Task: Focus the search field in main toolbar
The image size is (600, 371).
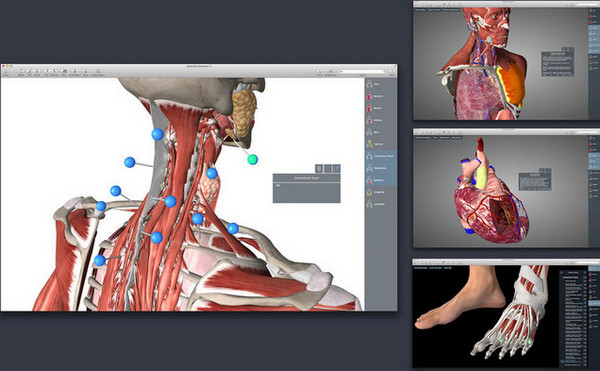Action: pos(362,72)
